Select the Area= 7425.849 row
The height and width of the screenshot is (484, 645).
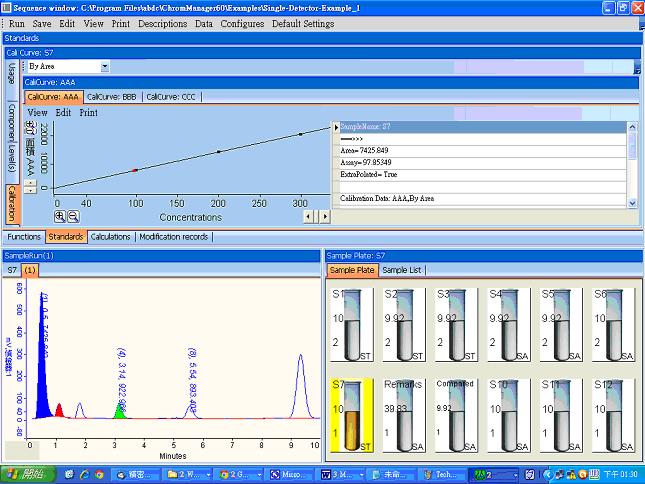tap(483, 151)
